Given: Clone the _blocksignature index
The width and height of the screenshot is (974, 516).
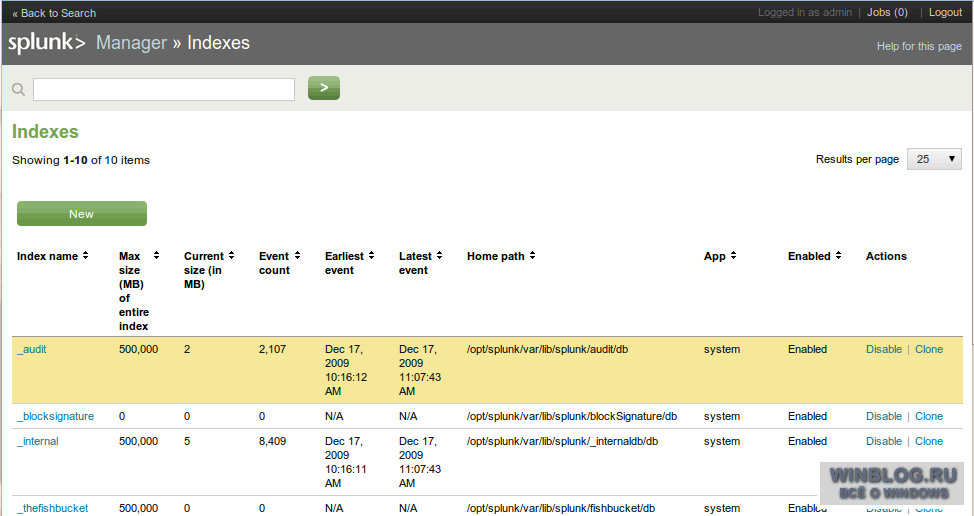Looking at the screenshot, I should (x=929, y=416).
